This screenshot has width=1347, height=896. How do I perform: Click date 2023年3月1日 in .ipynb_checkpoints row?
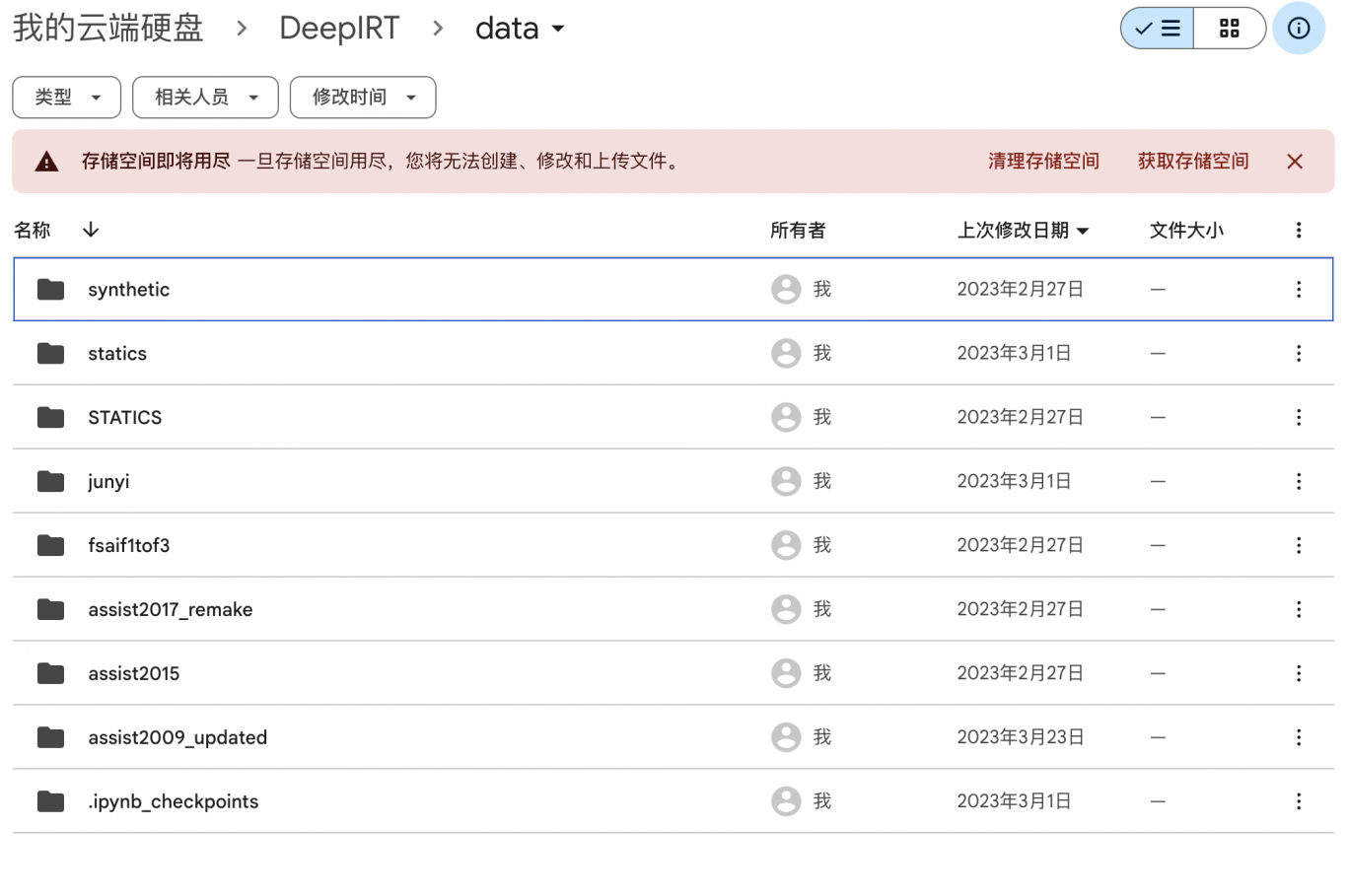(1014, 801)
